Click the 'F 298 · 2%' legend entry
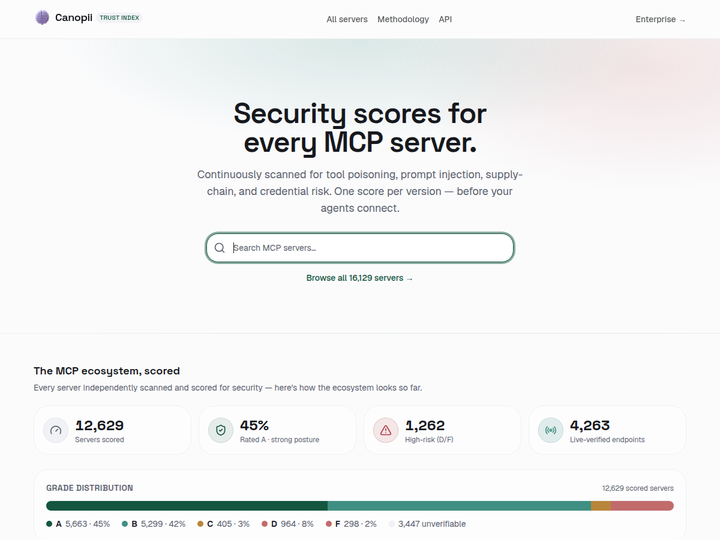The height and width of the screenshot is (540, 720). pos(351,524)
